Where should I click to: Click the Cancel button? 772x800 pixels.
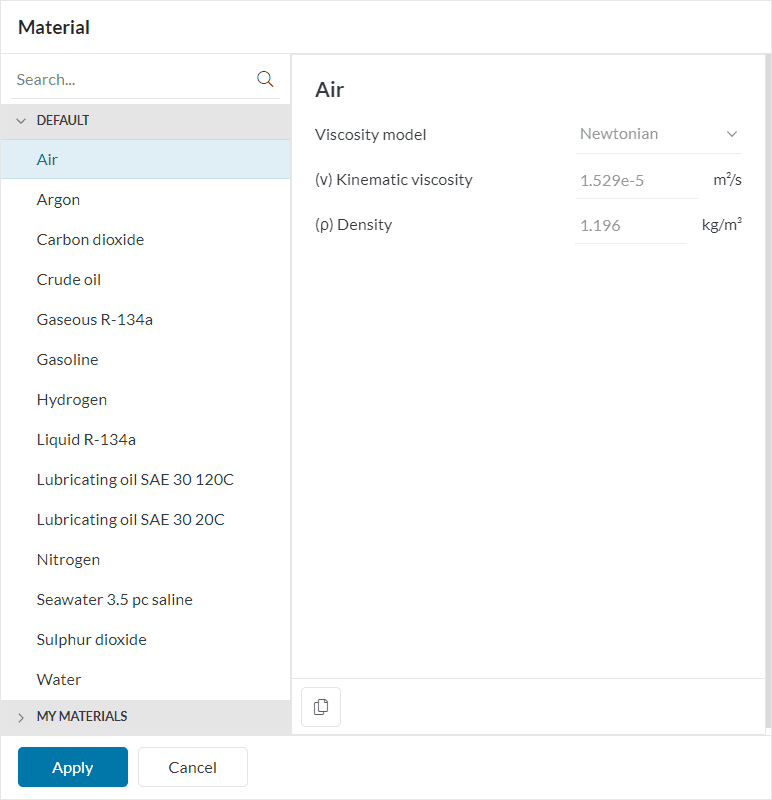click(x=193, y=767)
